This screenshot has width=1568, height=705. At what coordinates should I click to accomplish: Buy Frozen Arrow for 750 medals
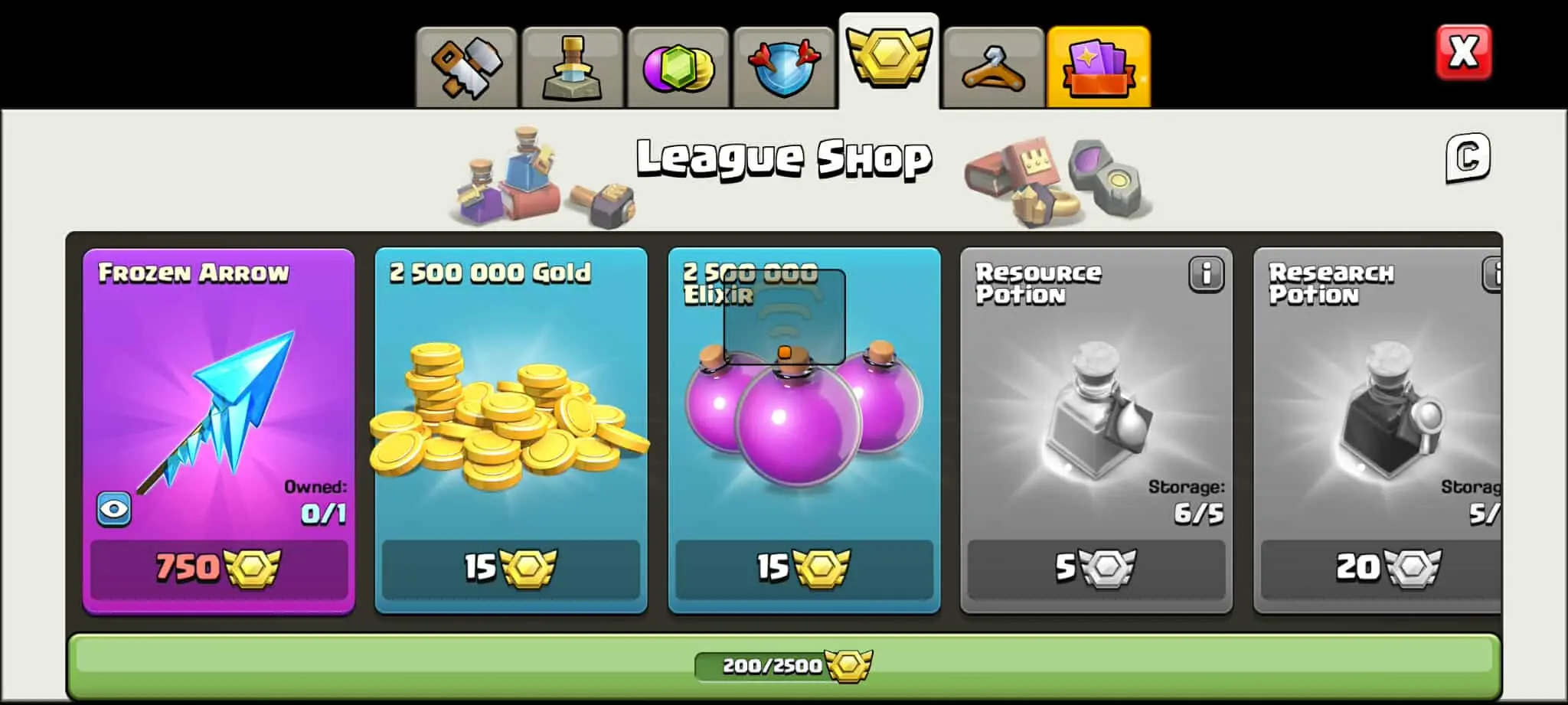pos(219,569)
